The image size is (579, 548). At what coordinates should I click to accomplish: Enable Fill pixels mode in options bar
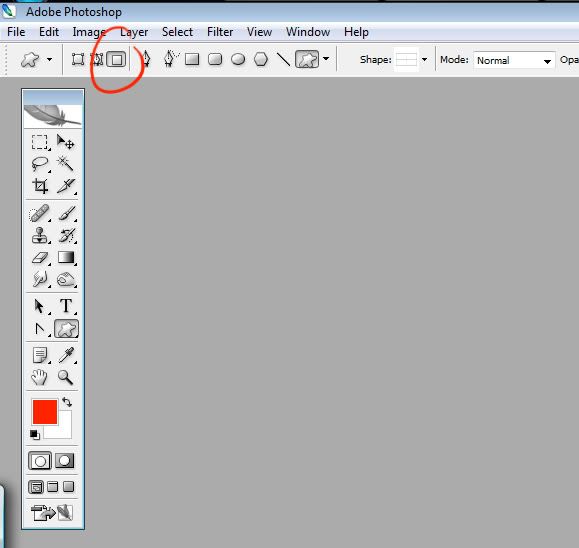(x=117, y=59)
